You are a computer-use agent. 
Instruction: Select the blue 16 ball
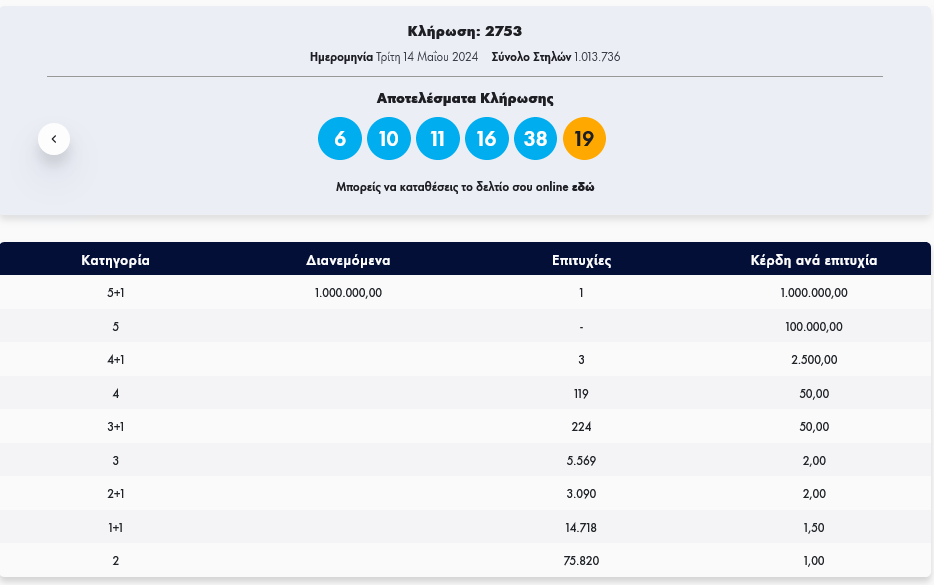[x=486, y=139]
